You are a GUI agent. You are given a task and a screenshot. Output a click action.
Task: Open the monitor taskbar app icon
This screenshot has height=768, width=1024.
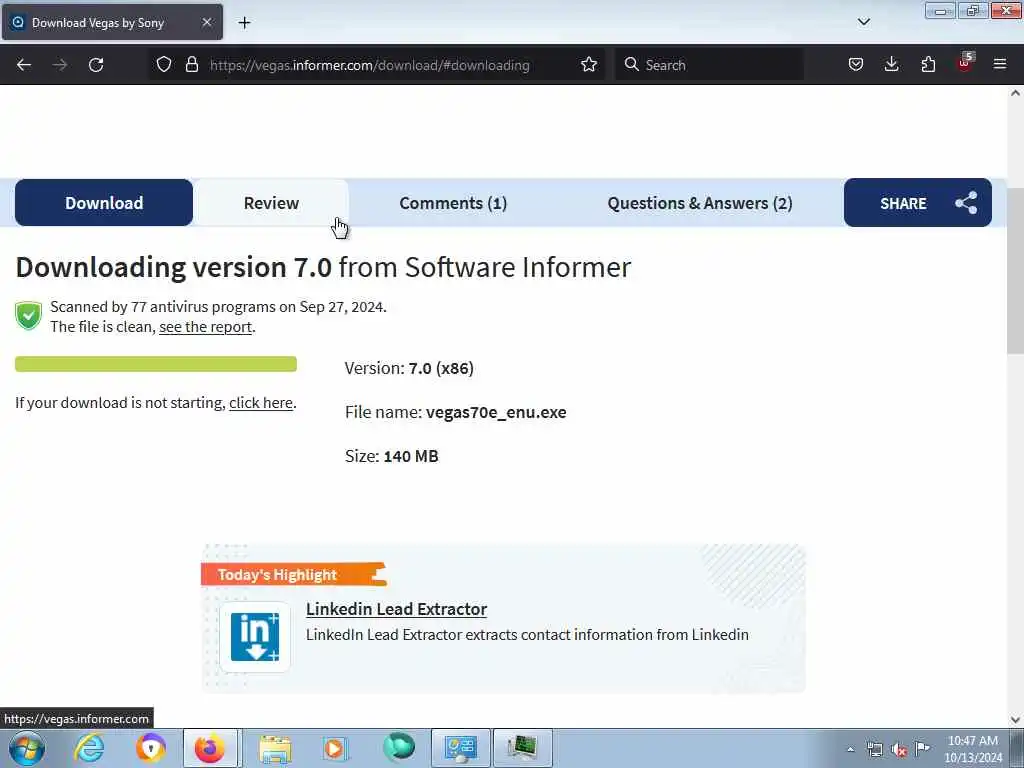click(522, 748)
